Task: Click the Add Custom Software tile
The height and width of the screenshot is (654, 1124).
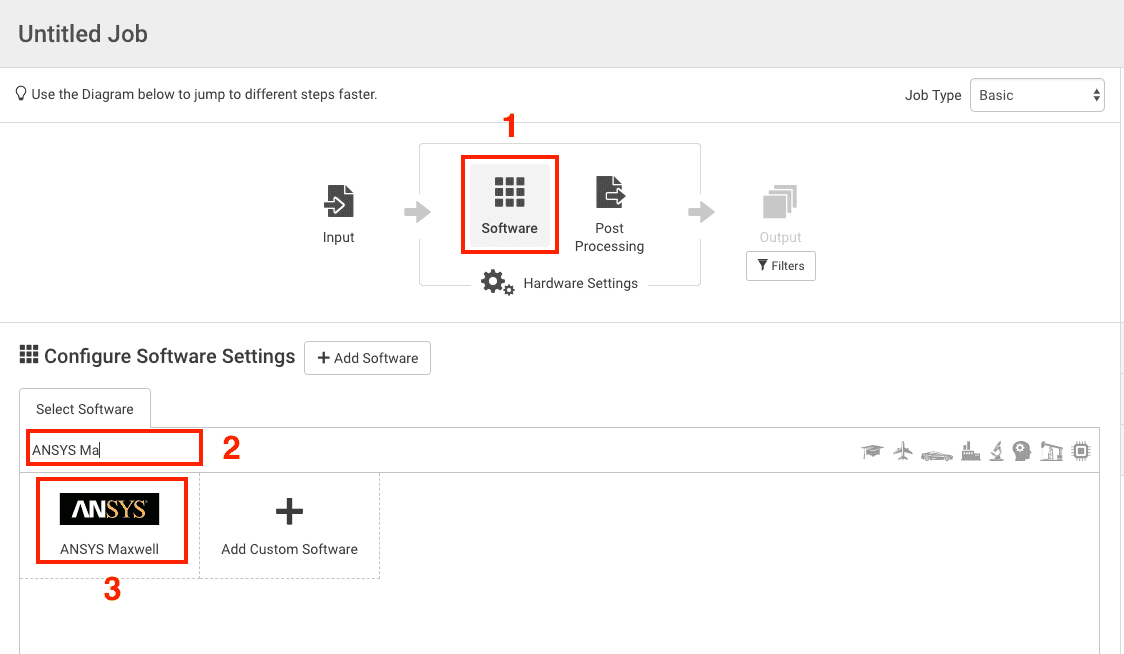Action: coord(290,526)
